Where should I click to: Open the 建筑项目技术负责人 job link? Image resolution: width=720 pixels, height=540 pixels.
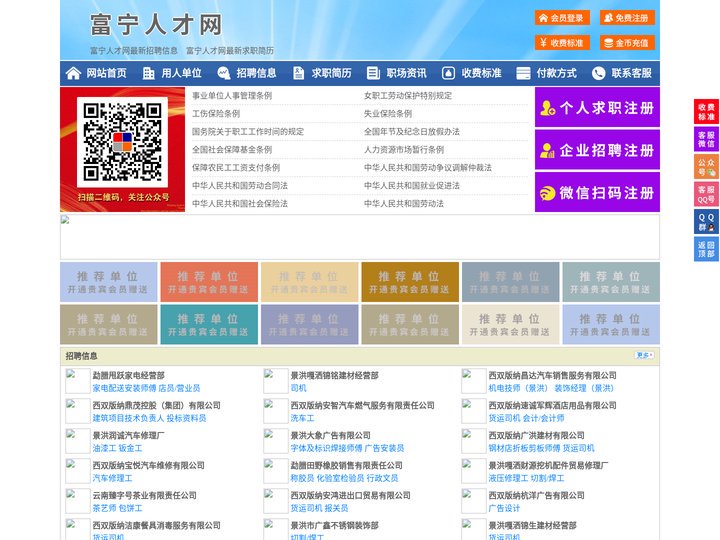(x=128, y=418)
